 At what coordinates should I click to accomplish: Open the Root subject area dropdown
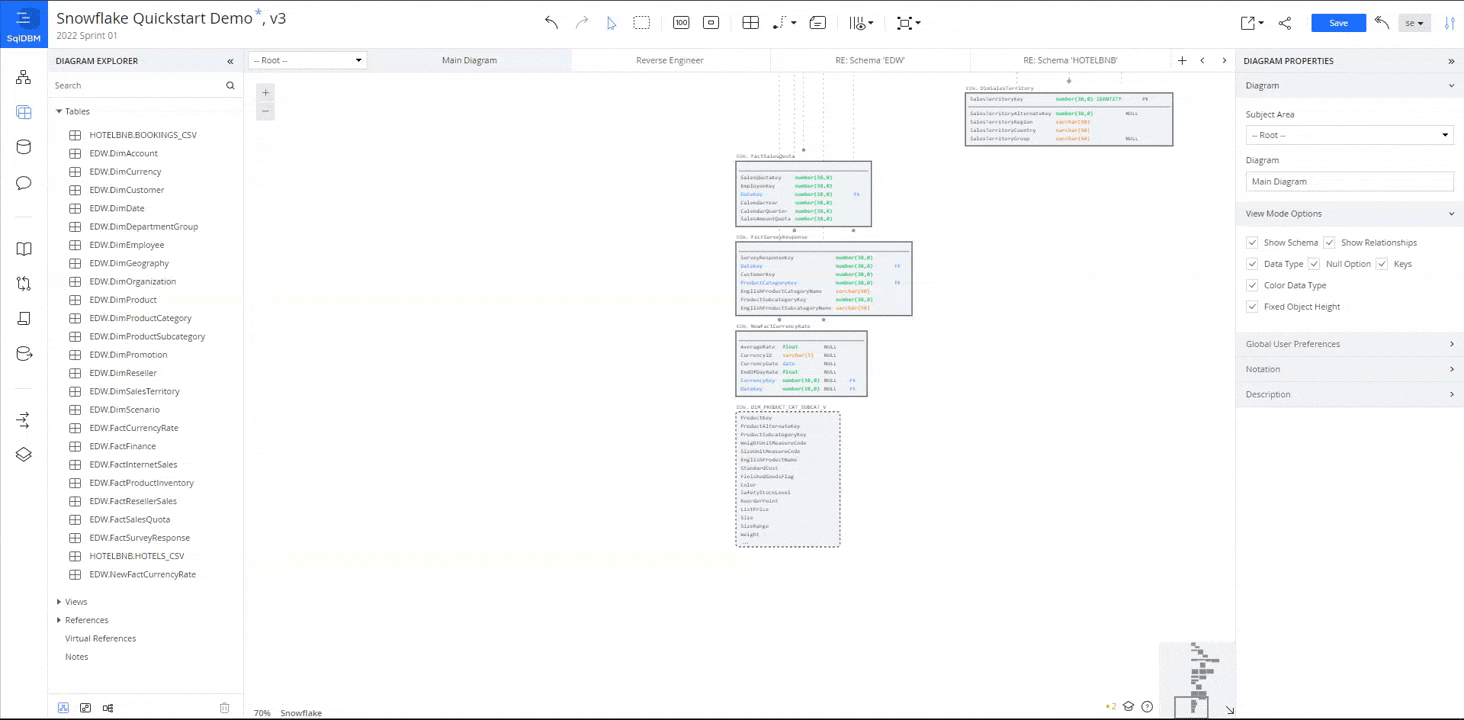click(x=1349, y=135)
